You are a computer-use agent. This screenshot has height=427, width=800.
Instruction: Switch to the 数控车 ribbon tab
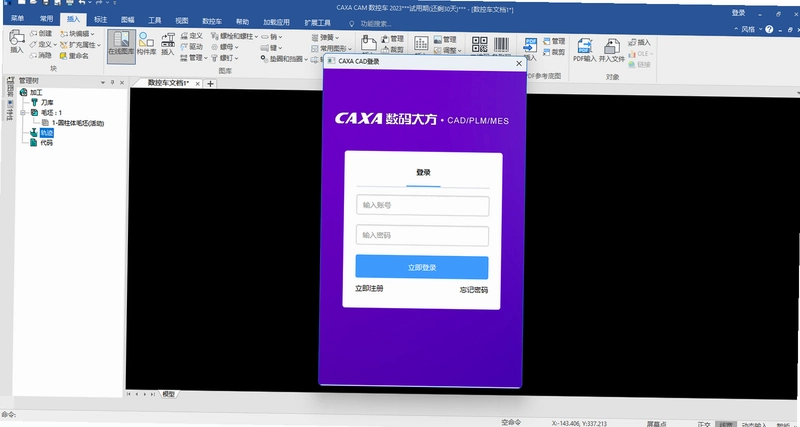(x=212, y=21)
